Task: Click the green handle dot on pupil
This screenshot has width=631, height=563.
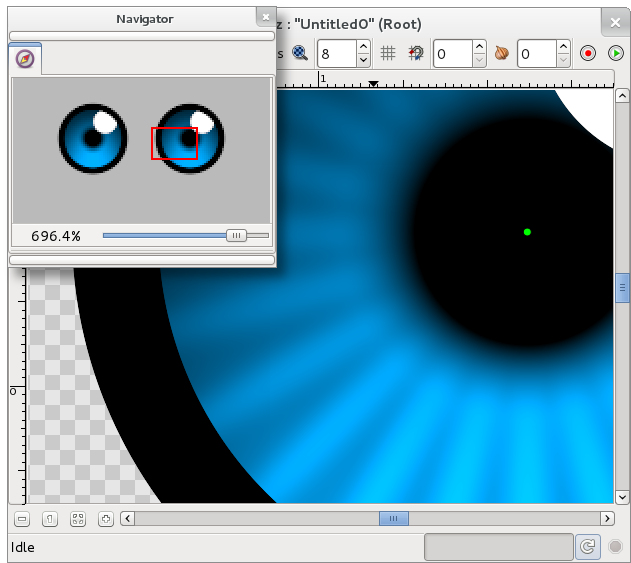Action: pos(527,232)
